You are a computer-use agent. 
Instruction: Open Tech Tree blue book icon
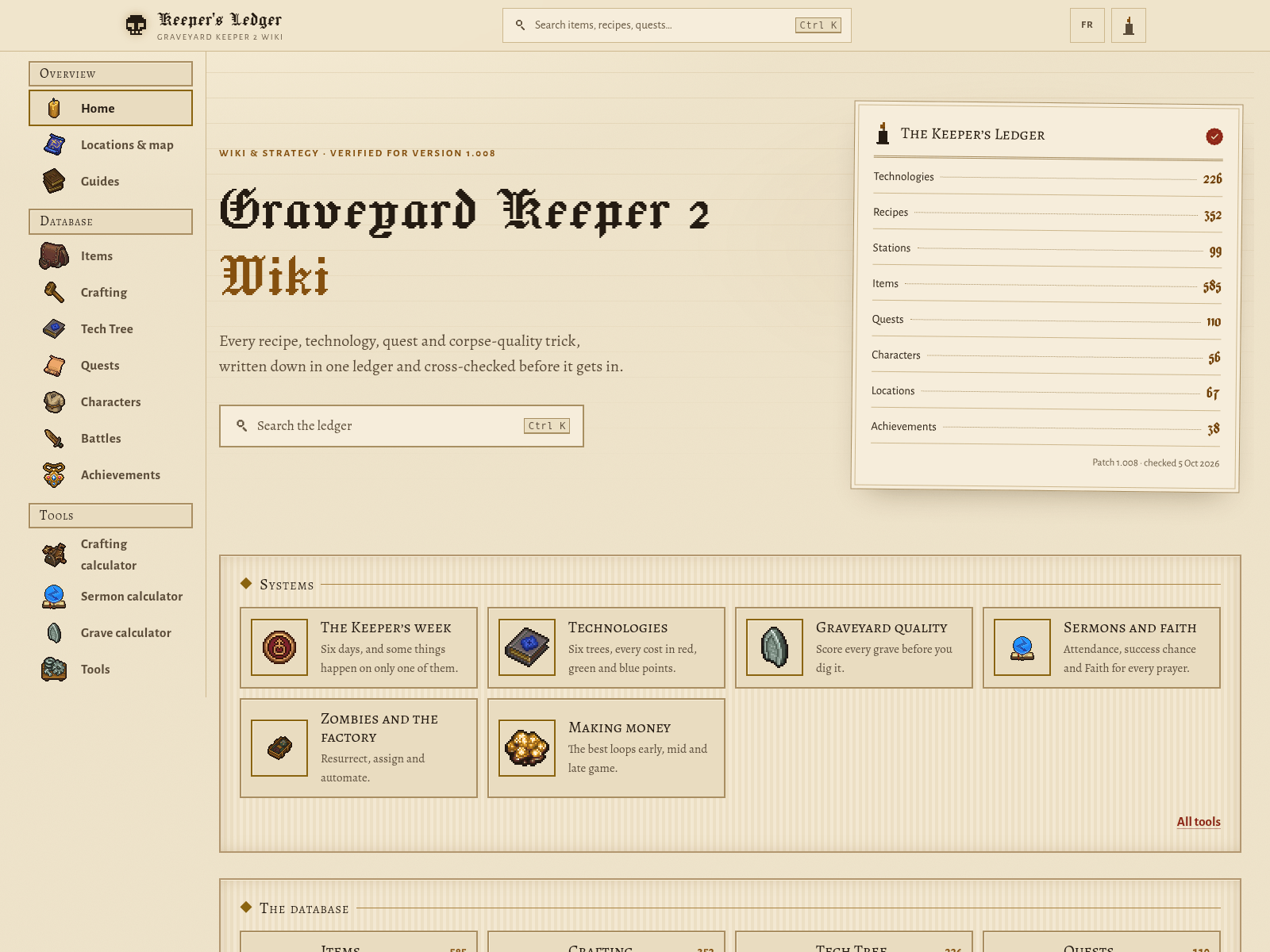54,328
